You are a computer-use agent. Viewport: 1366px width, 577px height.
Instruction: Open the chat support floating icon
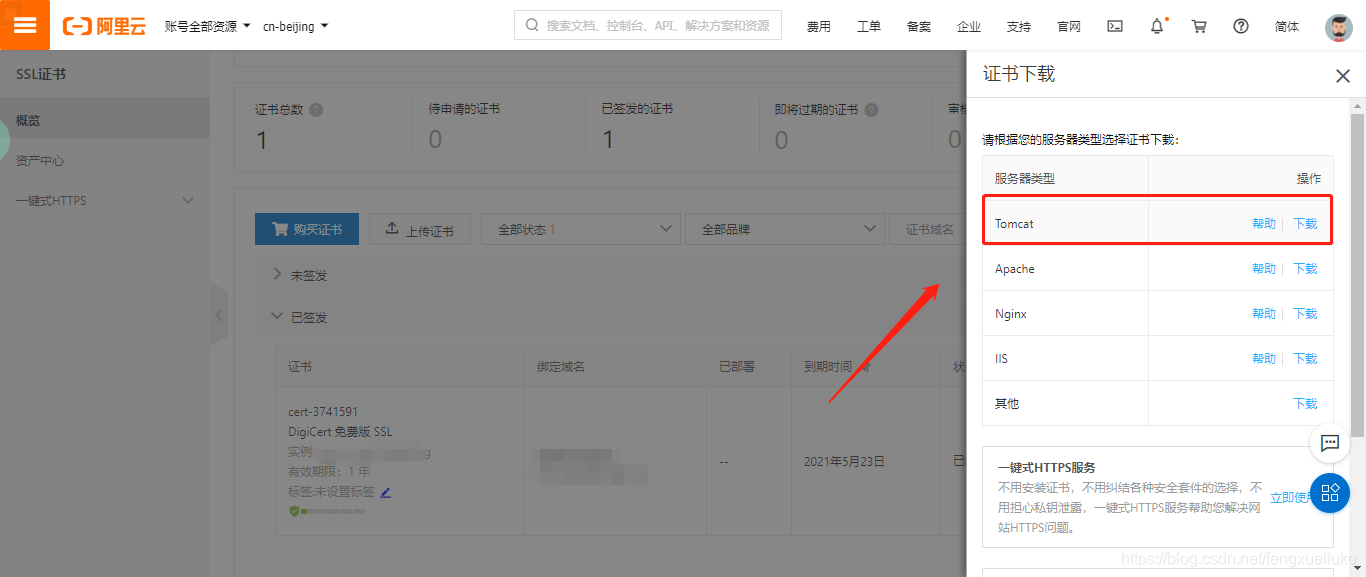(x=1330, y=443)
